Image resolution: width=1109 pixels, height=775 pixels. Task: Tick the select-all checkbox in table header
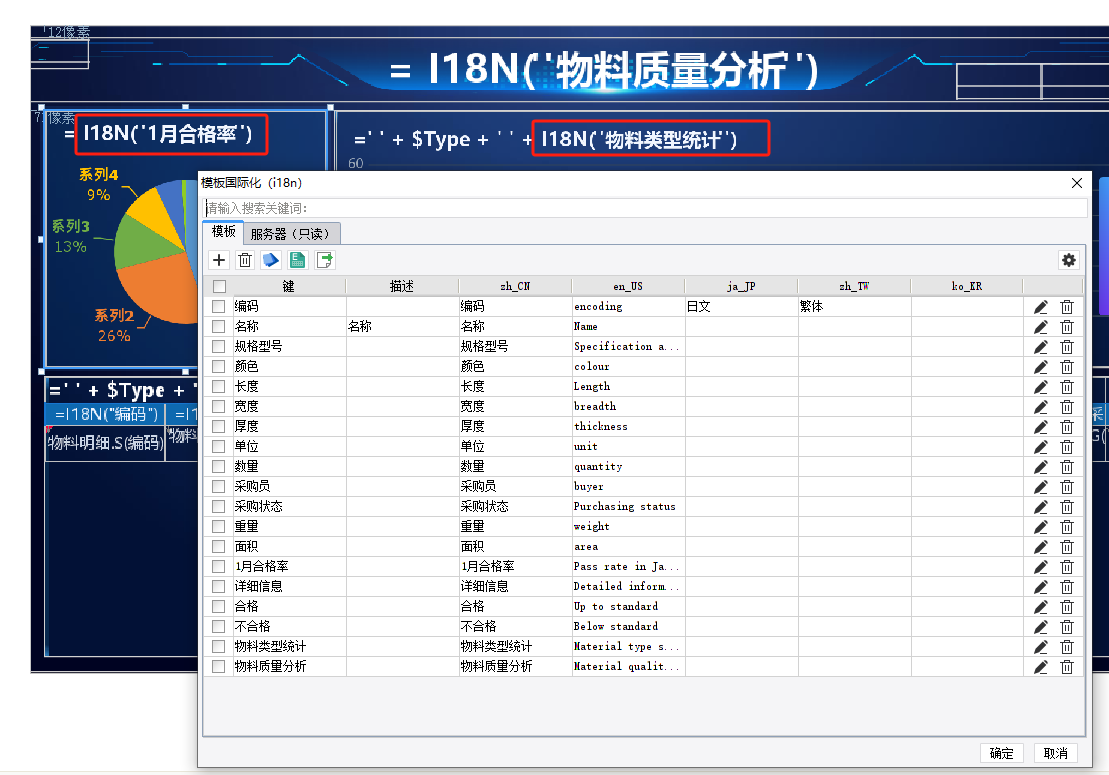pyautogui.click(x=219, y=286)
